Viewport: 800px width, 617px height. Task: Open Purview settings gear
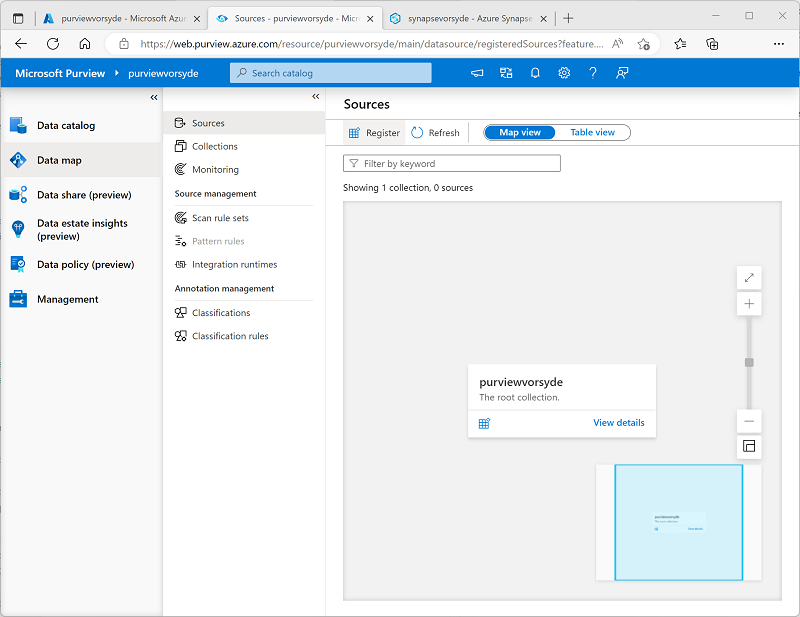(x=564, y=73)
